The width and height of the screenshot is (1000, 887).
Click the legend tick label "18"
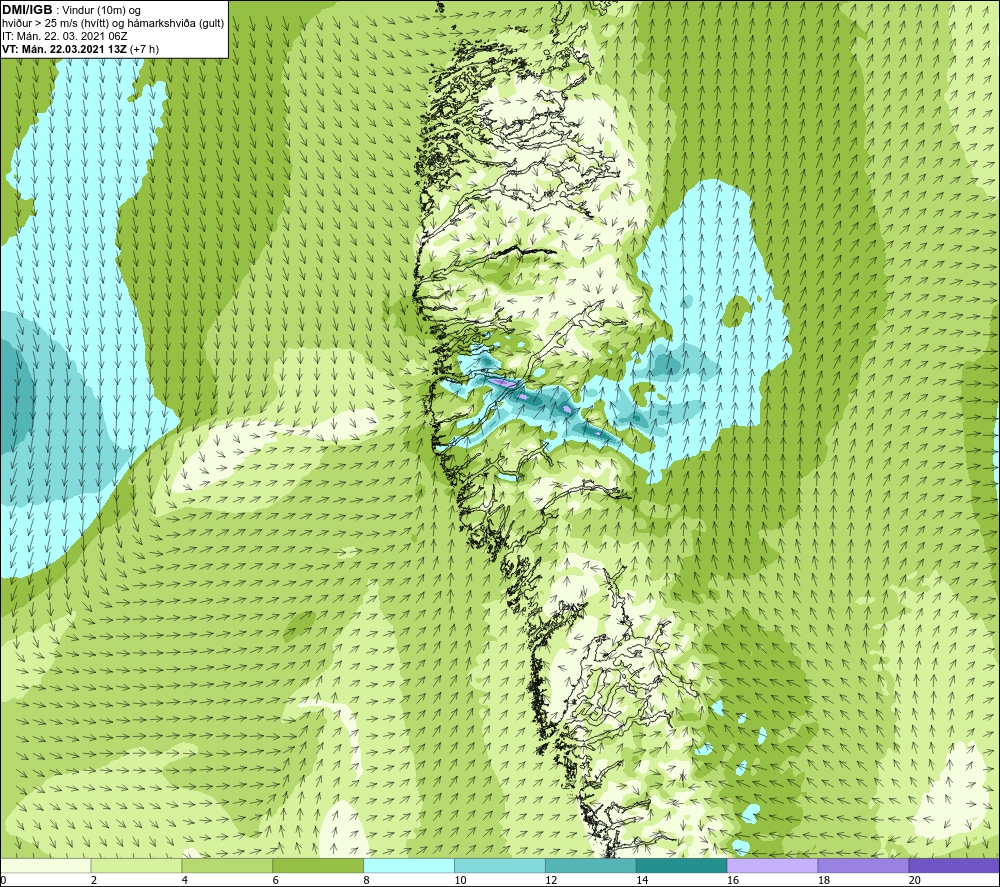pos(823,880)
